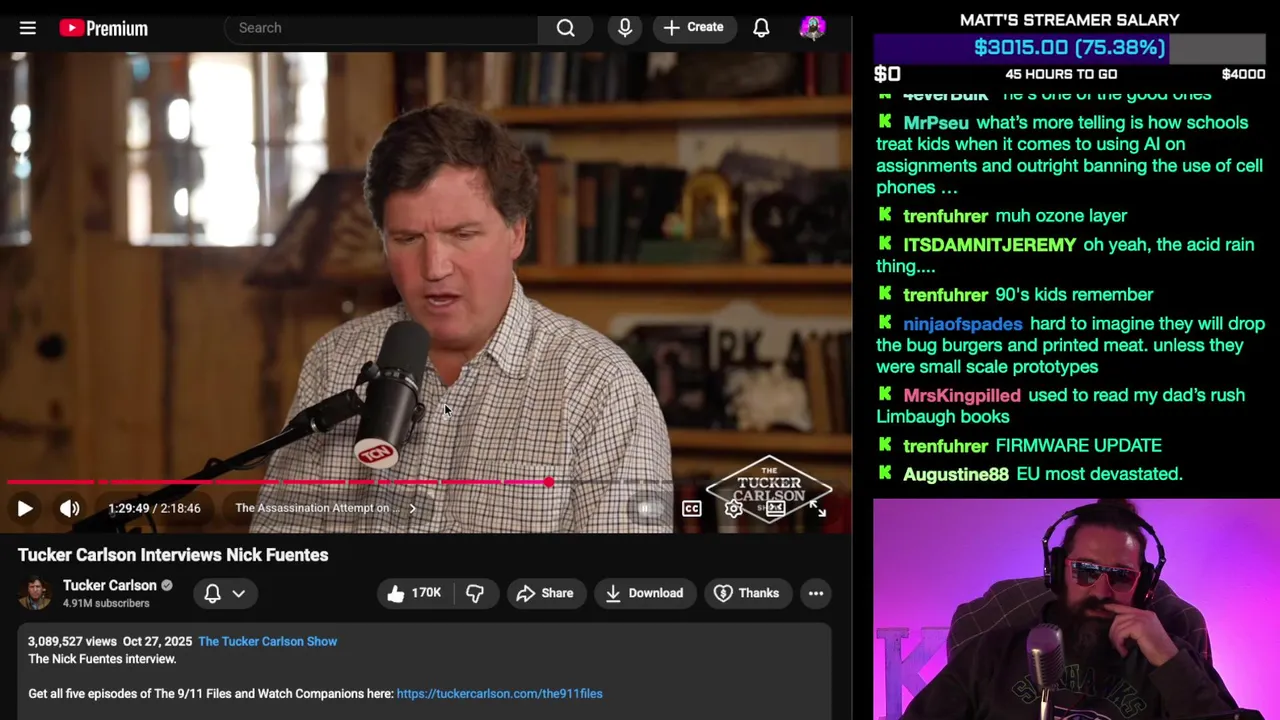1280x720 pixels.
Task: Click the Thanks button
Action: (747, 593)
